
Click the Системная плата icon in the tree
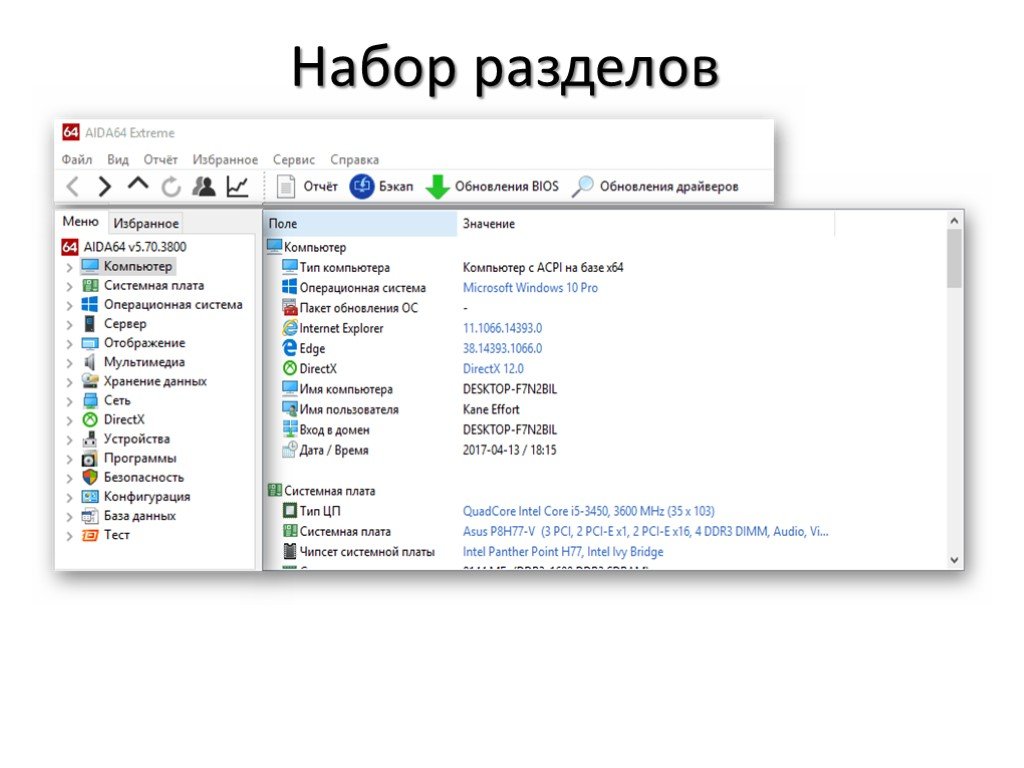(90, 285)
